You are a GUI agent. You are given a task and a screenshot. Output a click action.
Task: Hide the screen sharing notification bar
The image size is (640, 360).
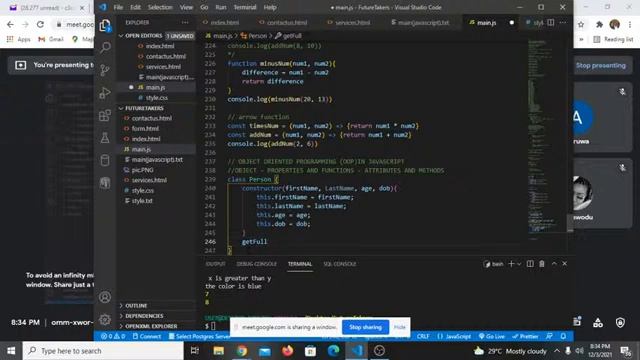pos(400,327)
